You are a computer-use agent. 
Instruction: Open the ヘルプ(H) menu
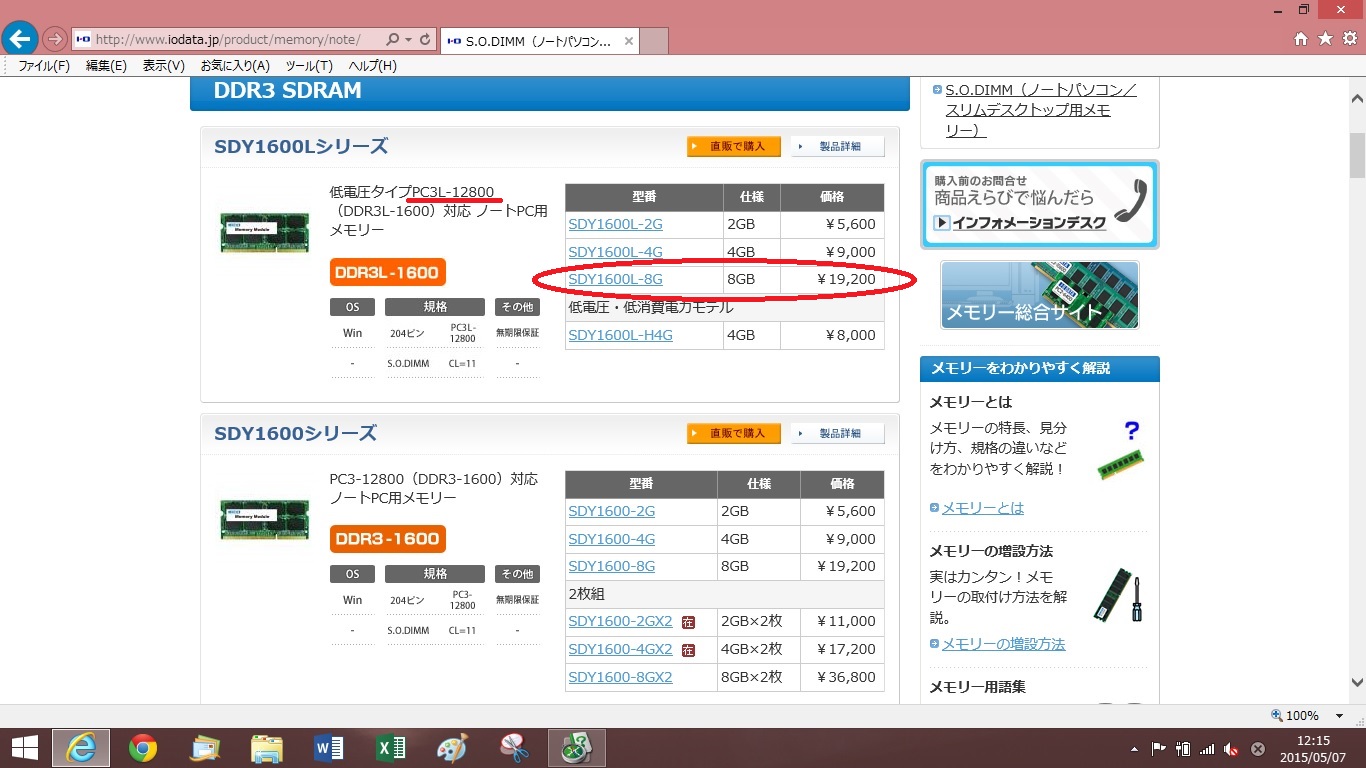(x=372, y=66)
